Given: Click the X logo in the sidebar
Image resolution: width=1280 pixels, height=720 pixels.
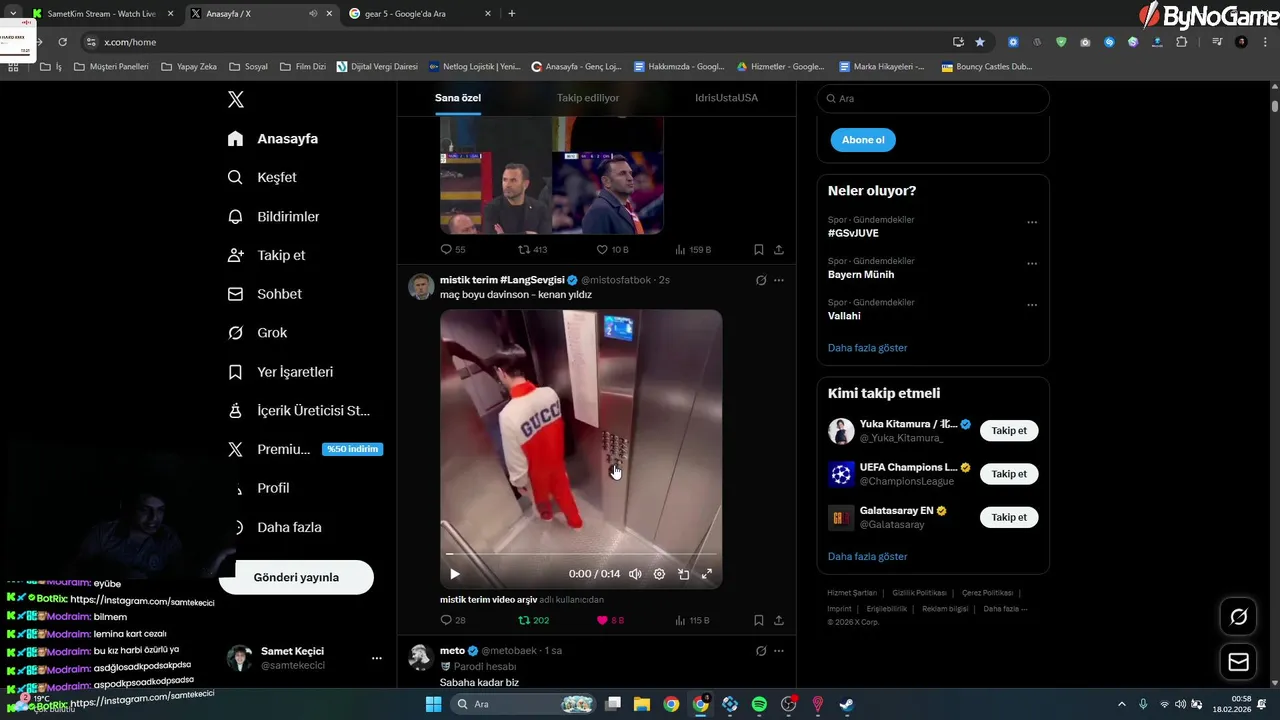Looking at the screenshot, I should [235, 99].
